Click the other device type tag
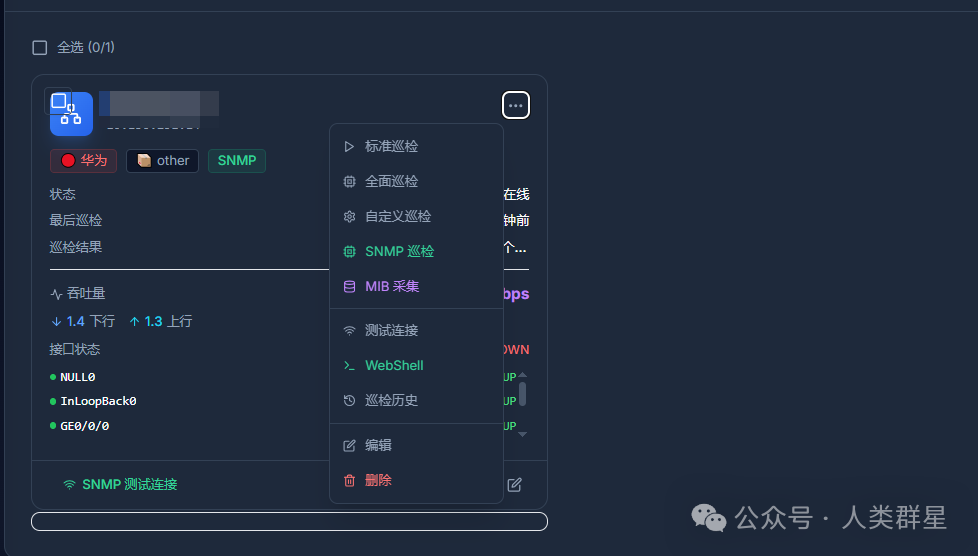The width and height of the screenshot is (978, 556). (162, 160)
